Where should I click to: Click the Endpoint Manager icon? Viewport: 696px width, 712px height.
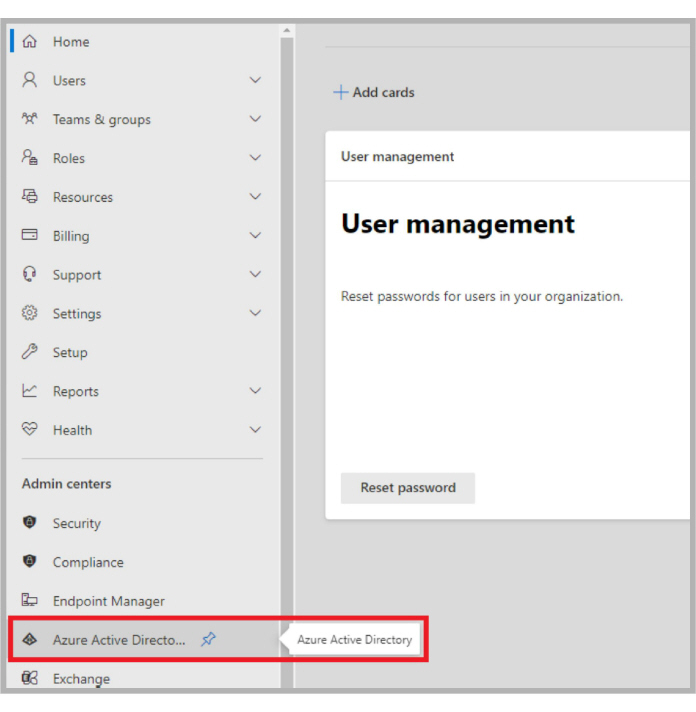pos(30,600)
